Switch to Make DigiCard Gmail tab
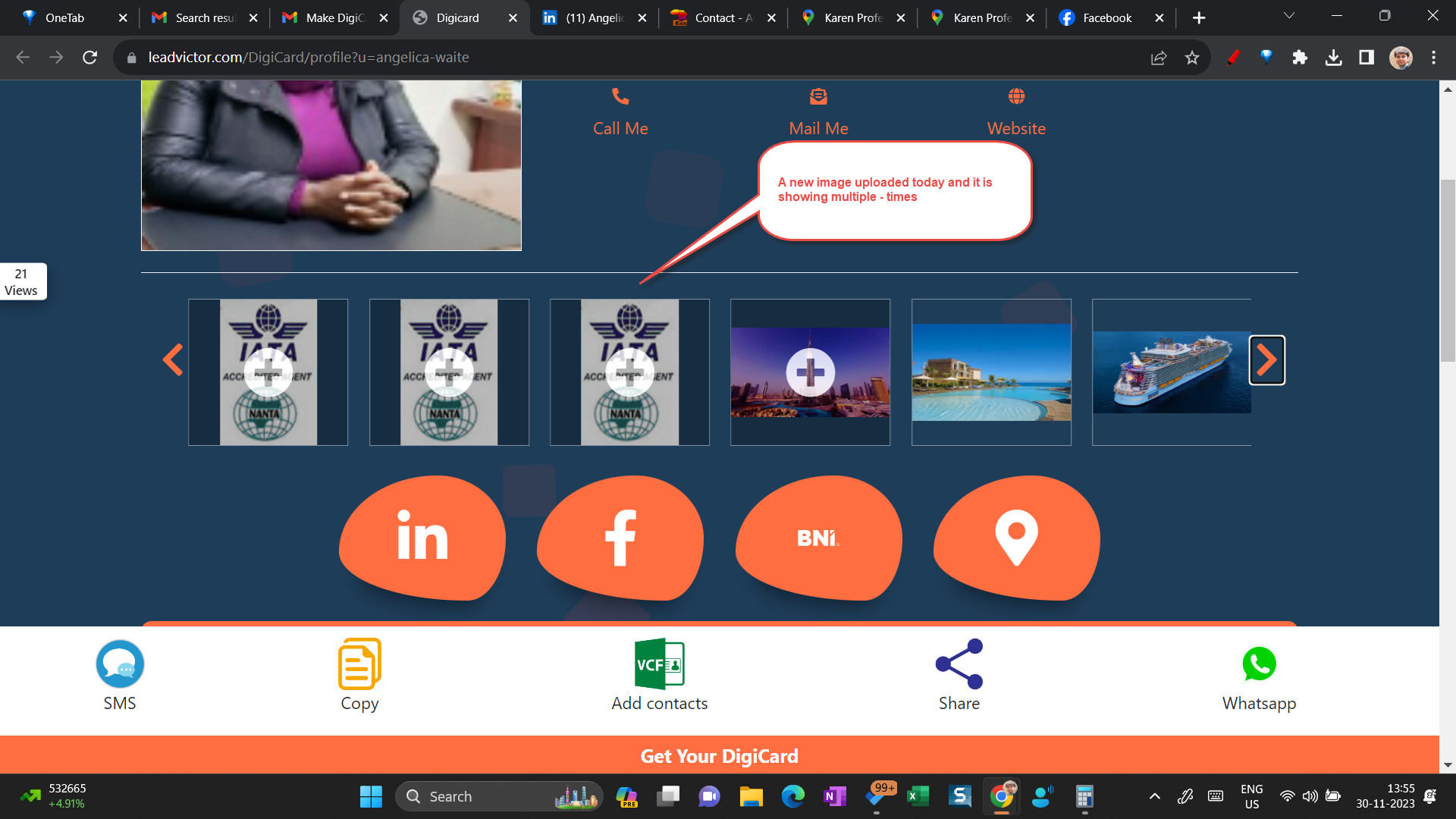Screen dimensions: 1456x819 (x=334, y=17)
